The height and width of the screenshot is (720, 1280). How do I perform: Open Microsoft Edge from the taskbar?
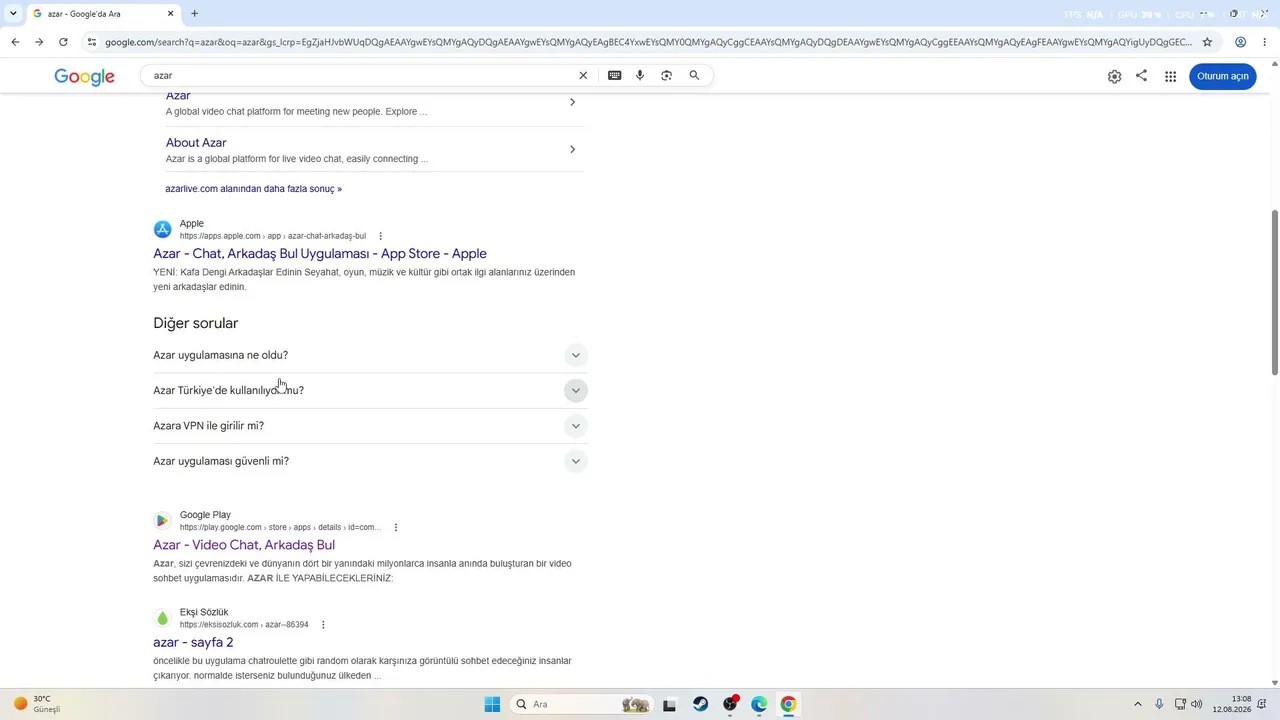(759, 704)
